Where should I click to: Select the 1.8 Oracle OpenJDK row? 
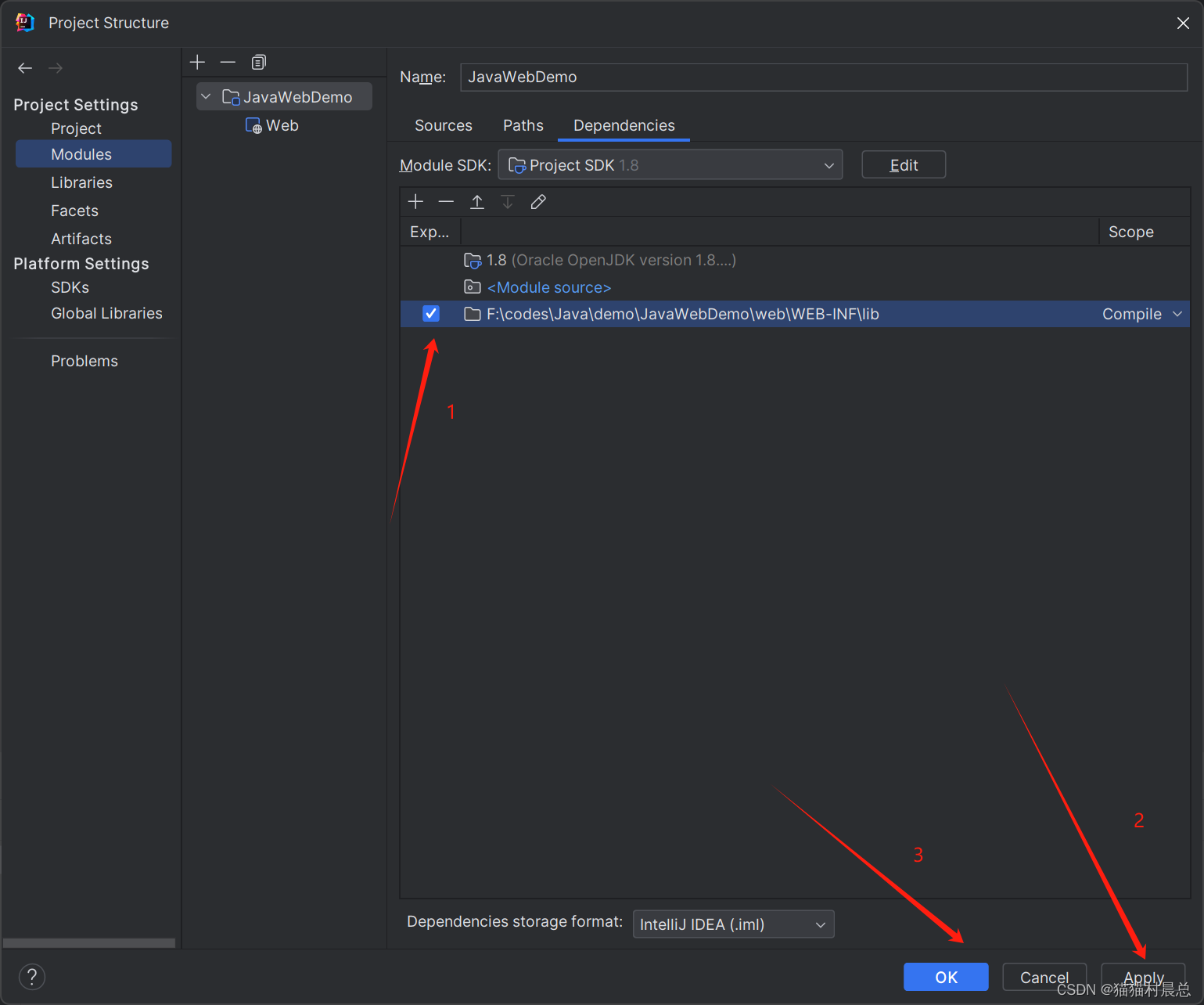[795, 260]
